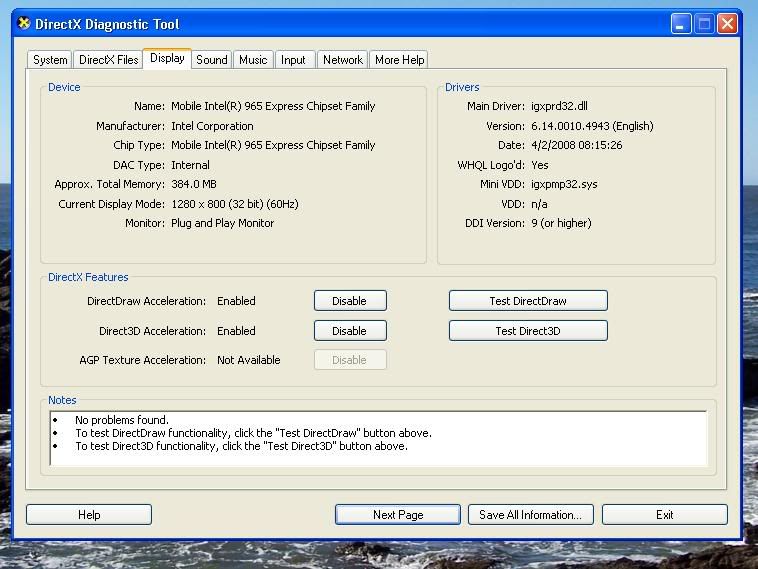Click Save All Information button
The height and width of the screenshot is (569, 758).
[x=530, y=514]
